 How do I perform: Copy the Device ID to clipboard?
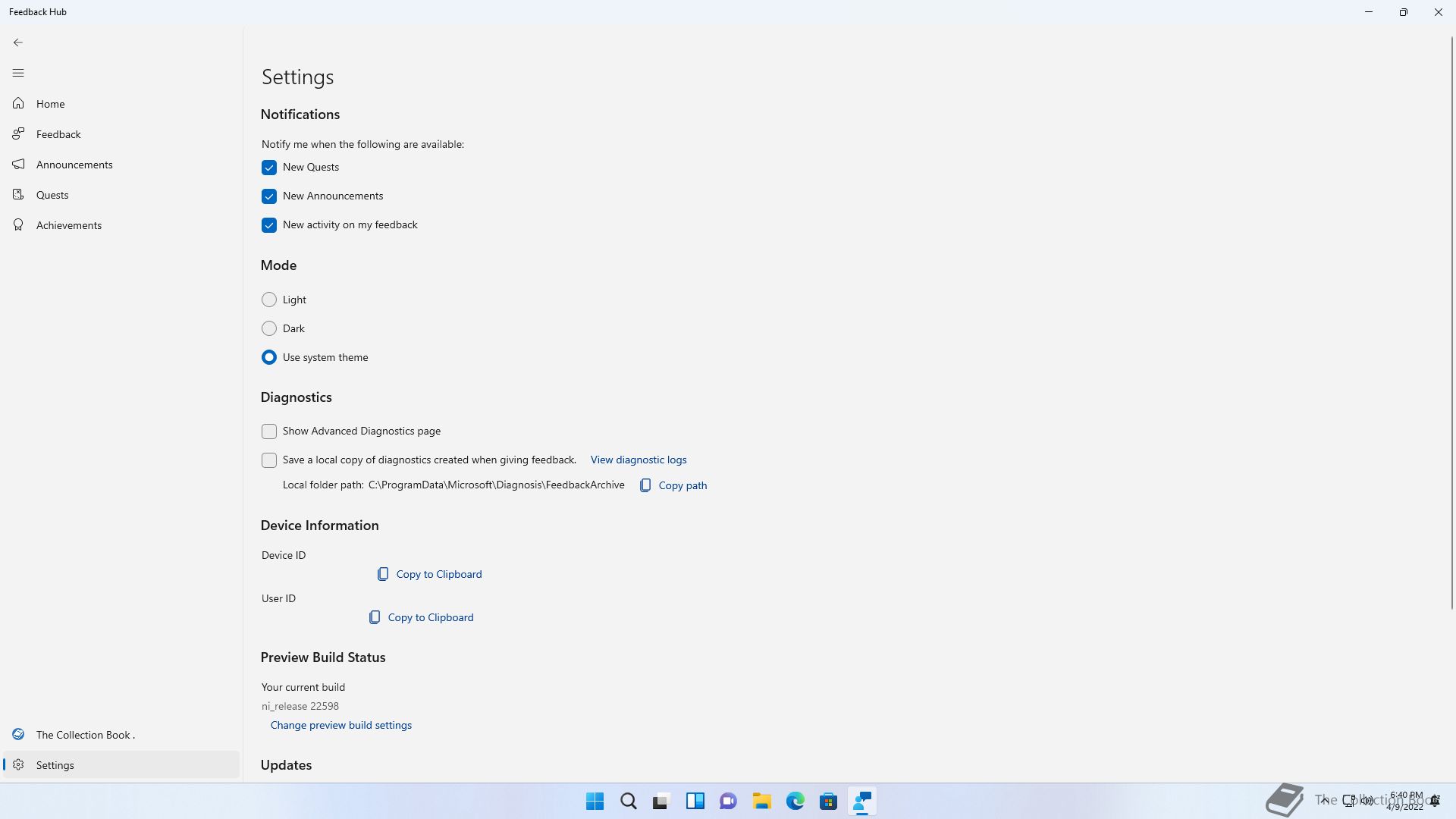[x=439, y=574]
